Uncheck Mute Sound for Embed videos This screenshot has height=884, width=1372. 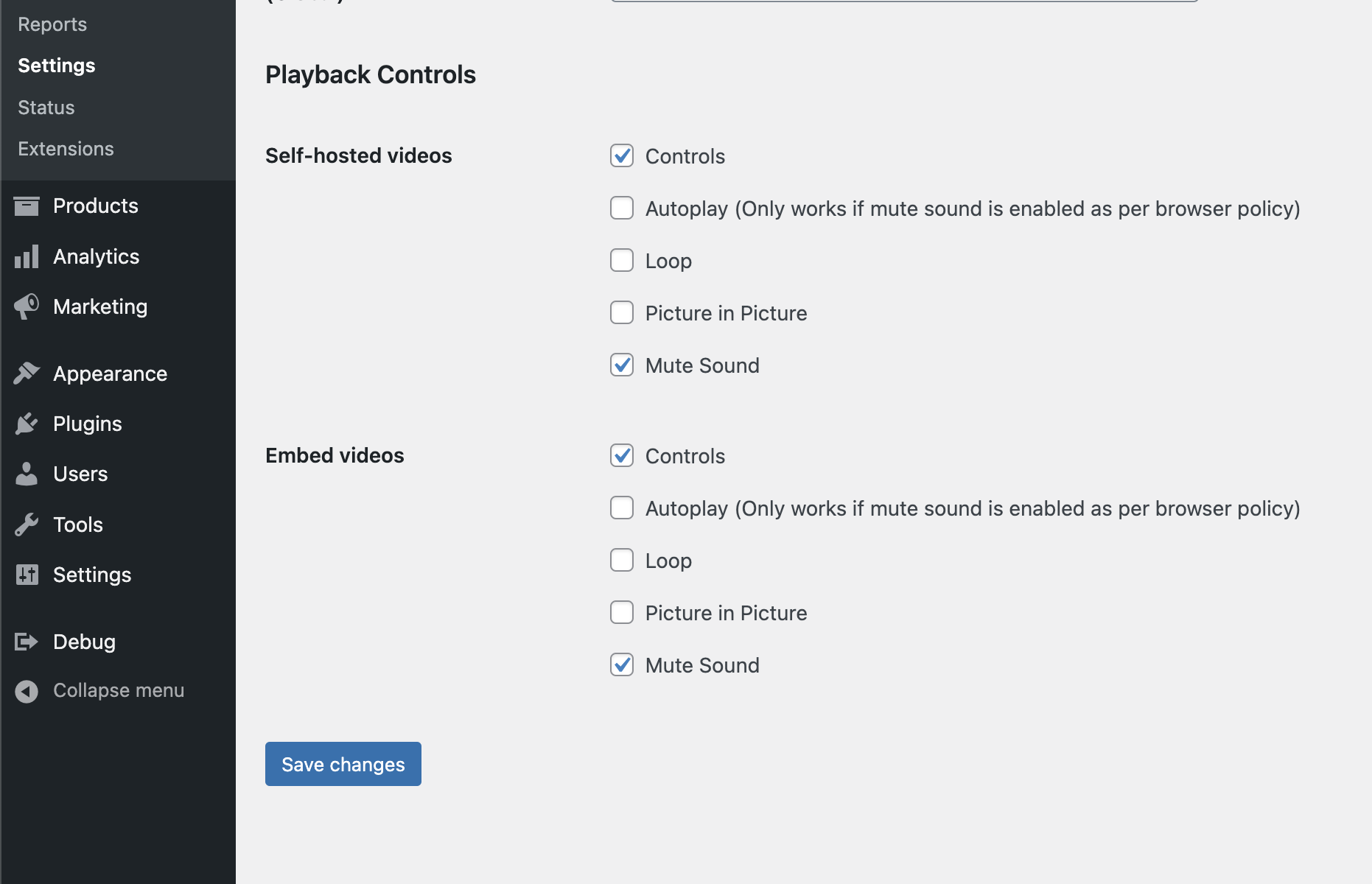[x=622, y=664]
